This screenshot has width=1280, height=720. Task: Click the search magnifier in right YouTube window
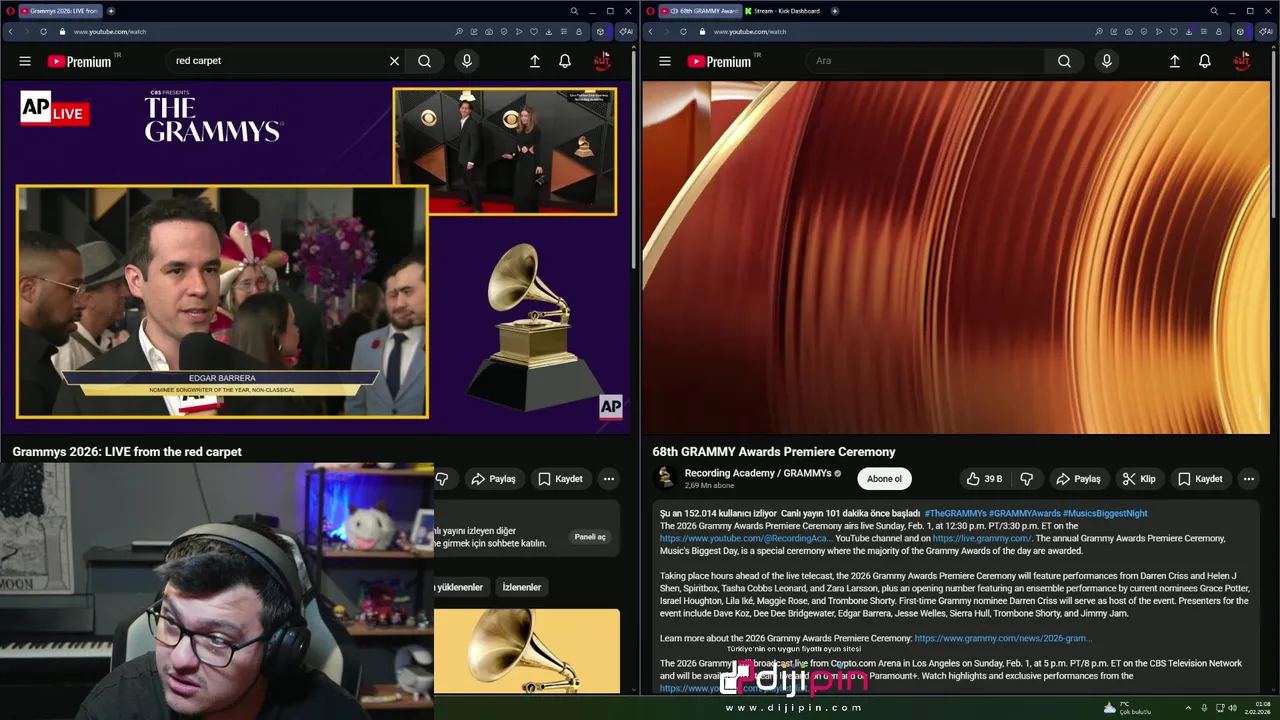click(1064, 61)
